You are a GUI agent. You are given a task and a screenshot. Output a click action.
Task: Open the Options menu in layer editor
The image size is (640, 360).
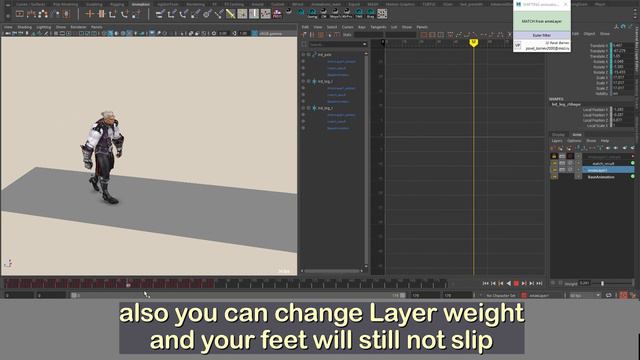tap(574, 141)
